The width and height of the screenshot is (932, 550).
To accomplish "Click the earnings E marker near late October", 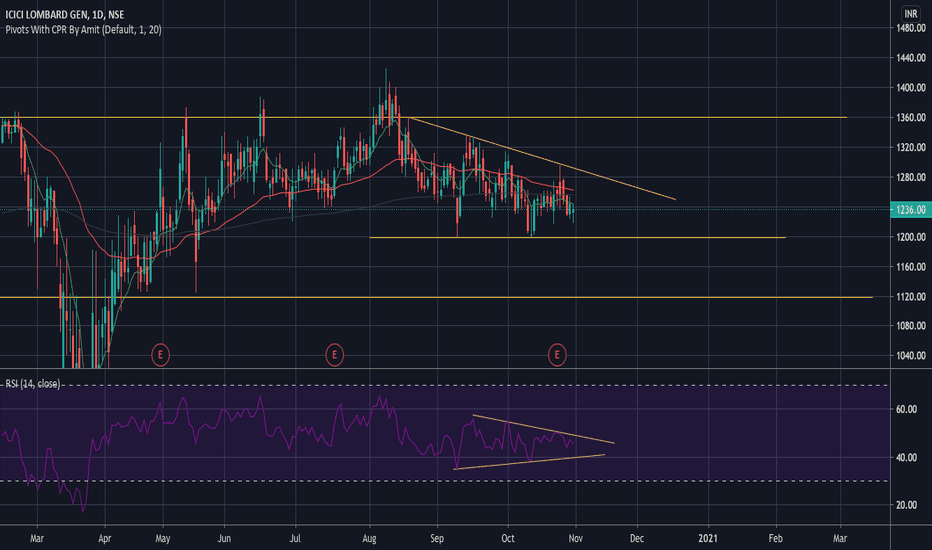I will [557, 355].
